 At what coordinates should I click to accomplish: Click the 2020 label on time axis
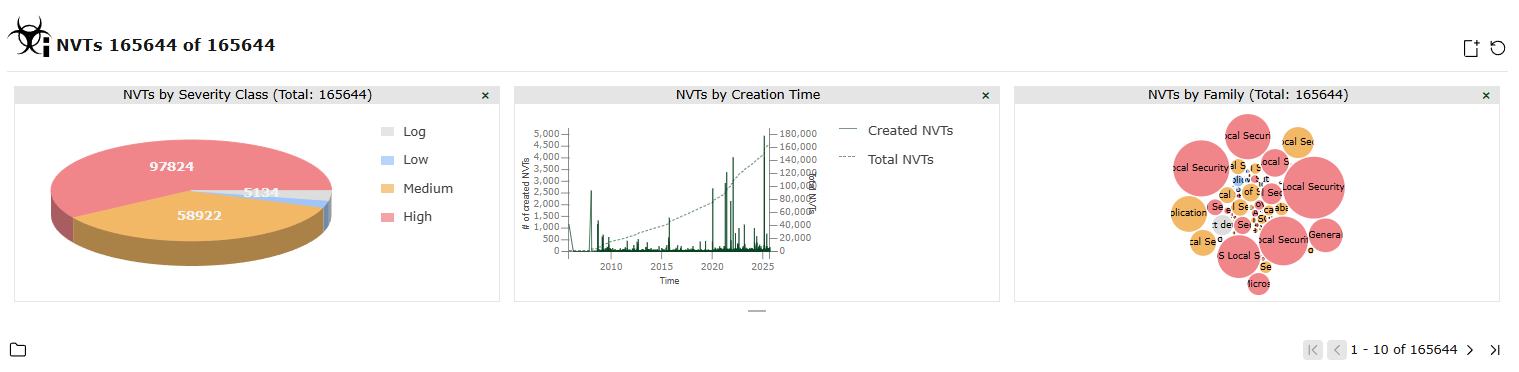(x=712, y=267)
